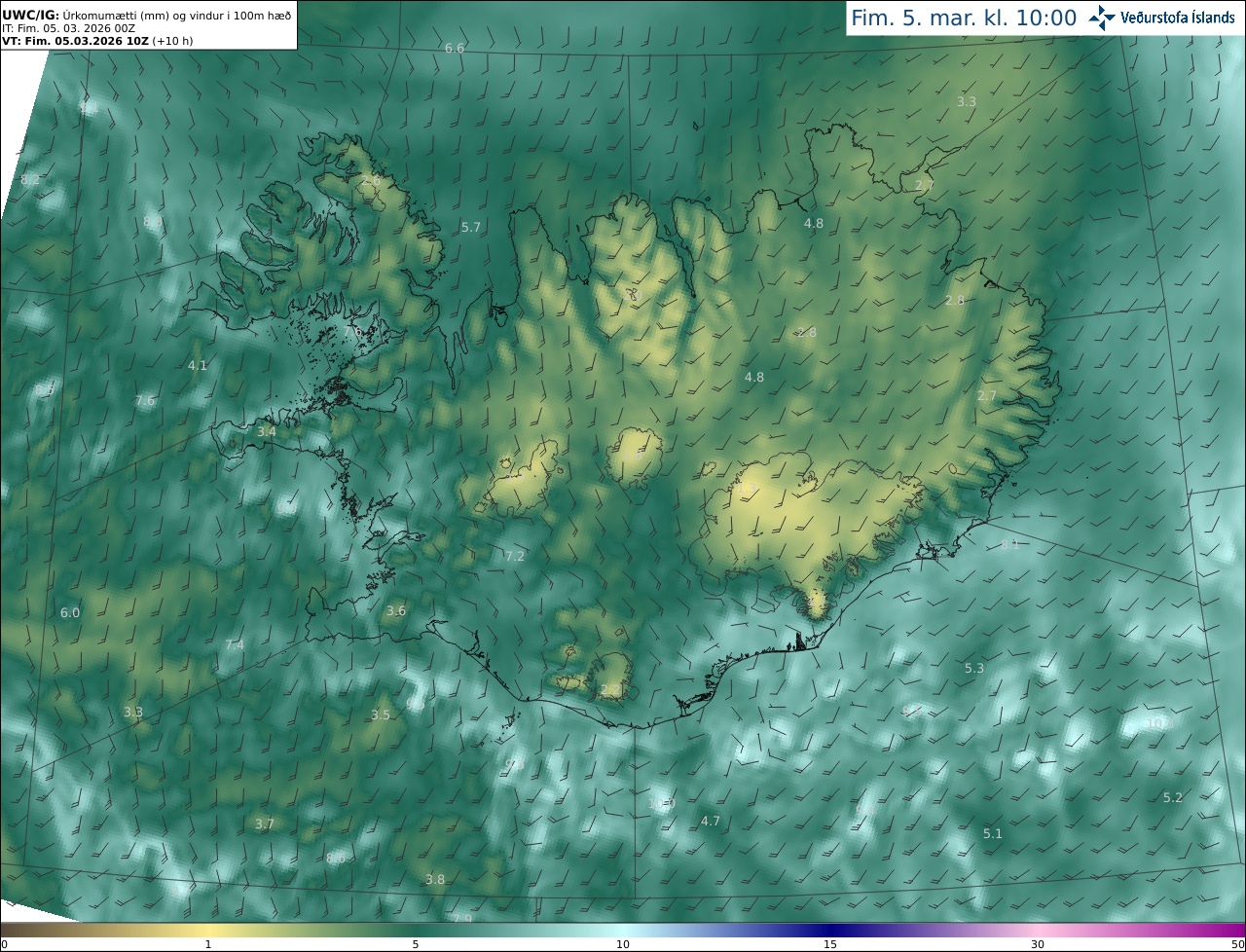Click the 2.2 value on the south glacier
Viewport: 1246px width, 952px height.
tap(610, 689)
